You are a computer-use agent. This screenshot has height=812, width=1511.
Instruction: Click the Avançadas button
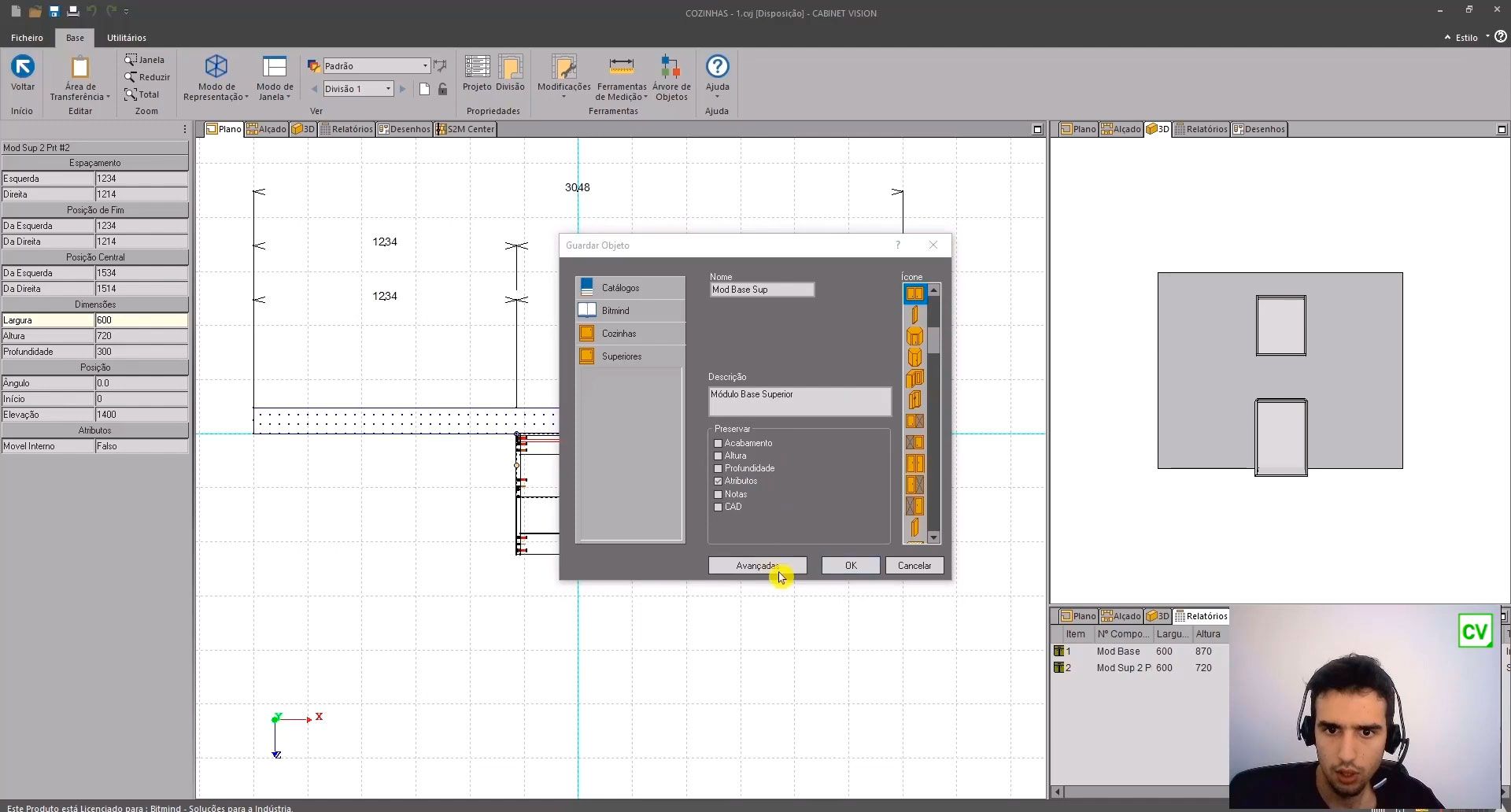(x=757, y=566)
